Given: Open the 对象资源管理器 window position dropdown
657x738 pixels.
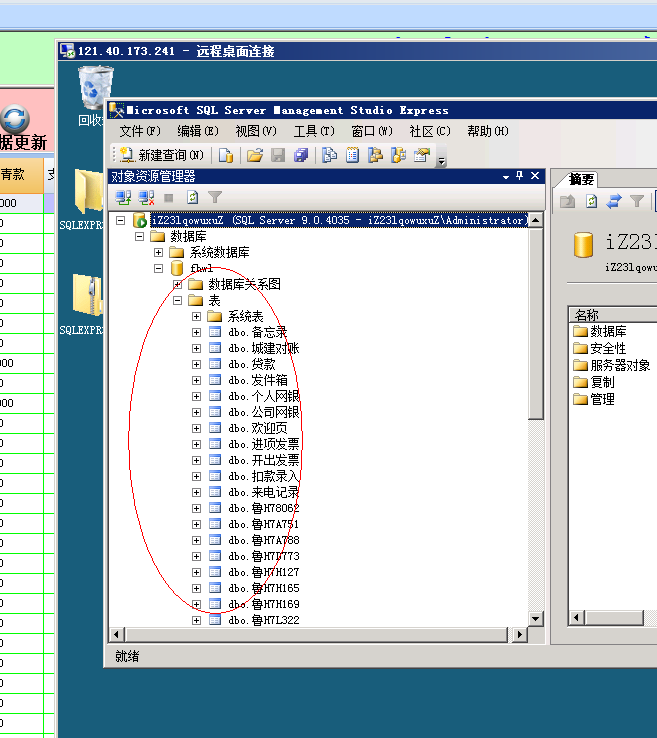Looking at the screenshot, I should 506,177.
